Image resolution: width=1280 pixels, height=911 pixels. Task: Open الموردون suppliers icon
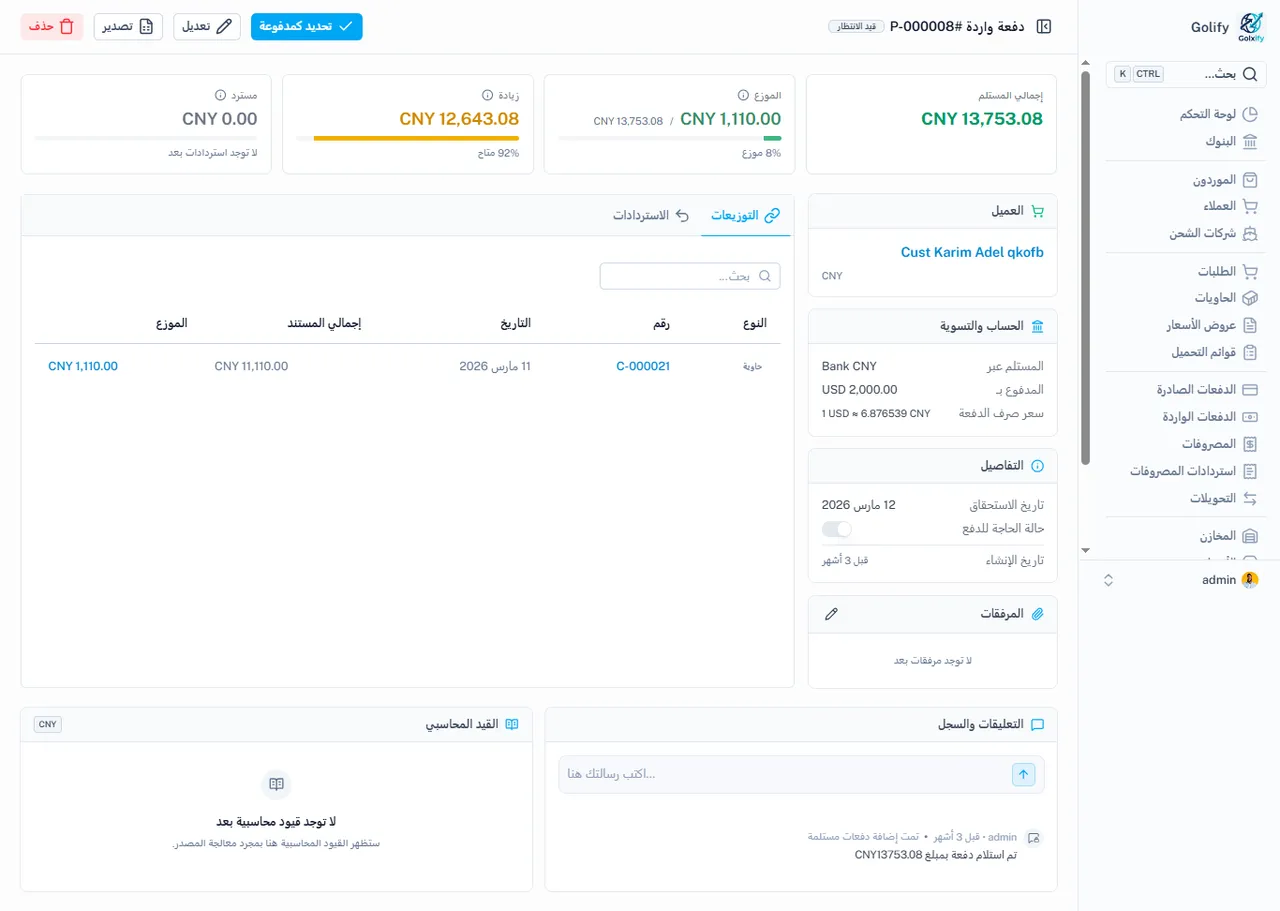[1250, 181]
